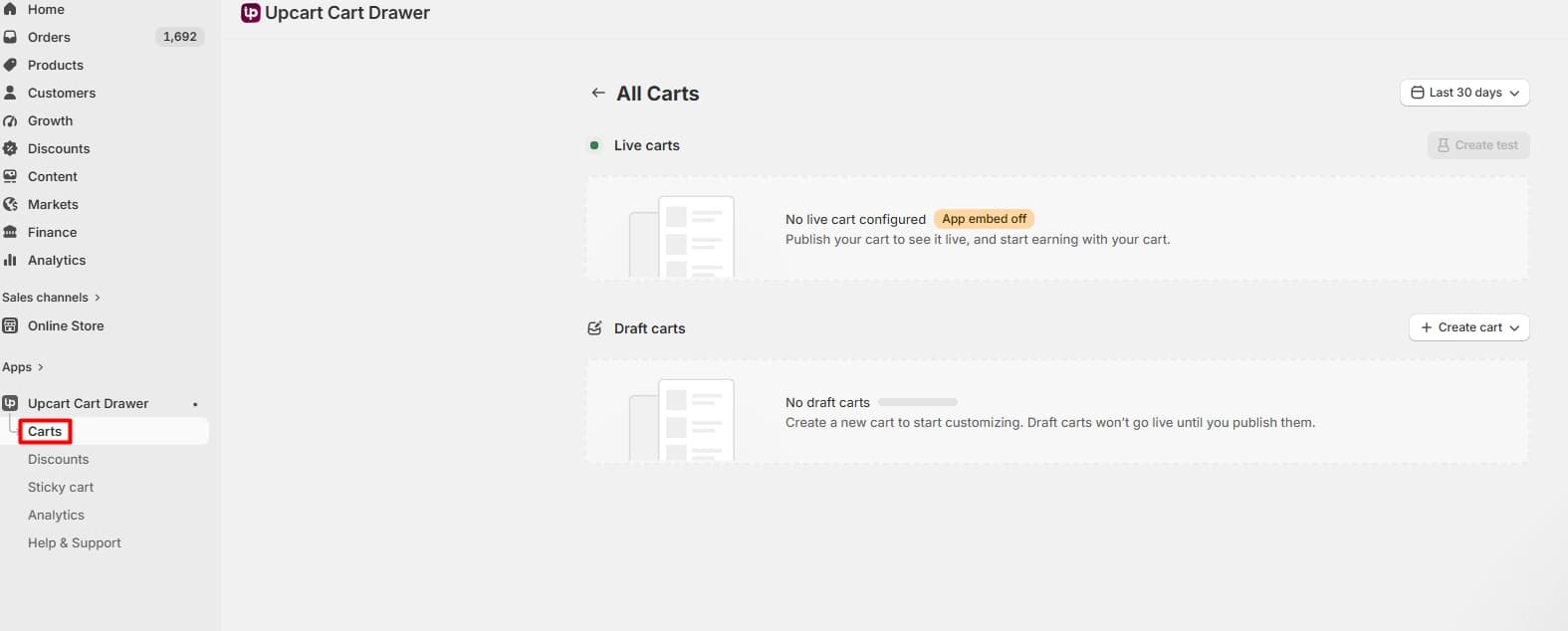Click the No live cart configured text

pyautogui.click(x=855, y=219)
